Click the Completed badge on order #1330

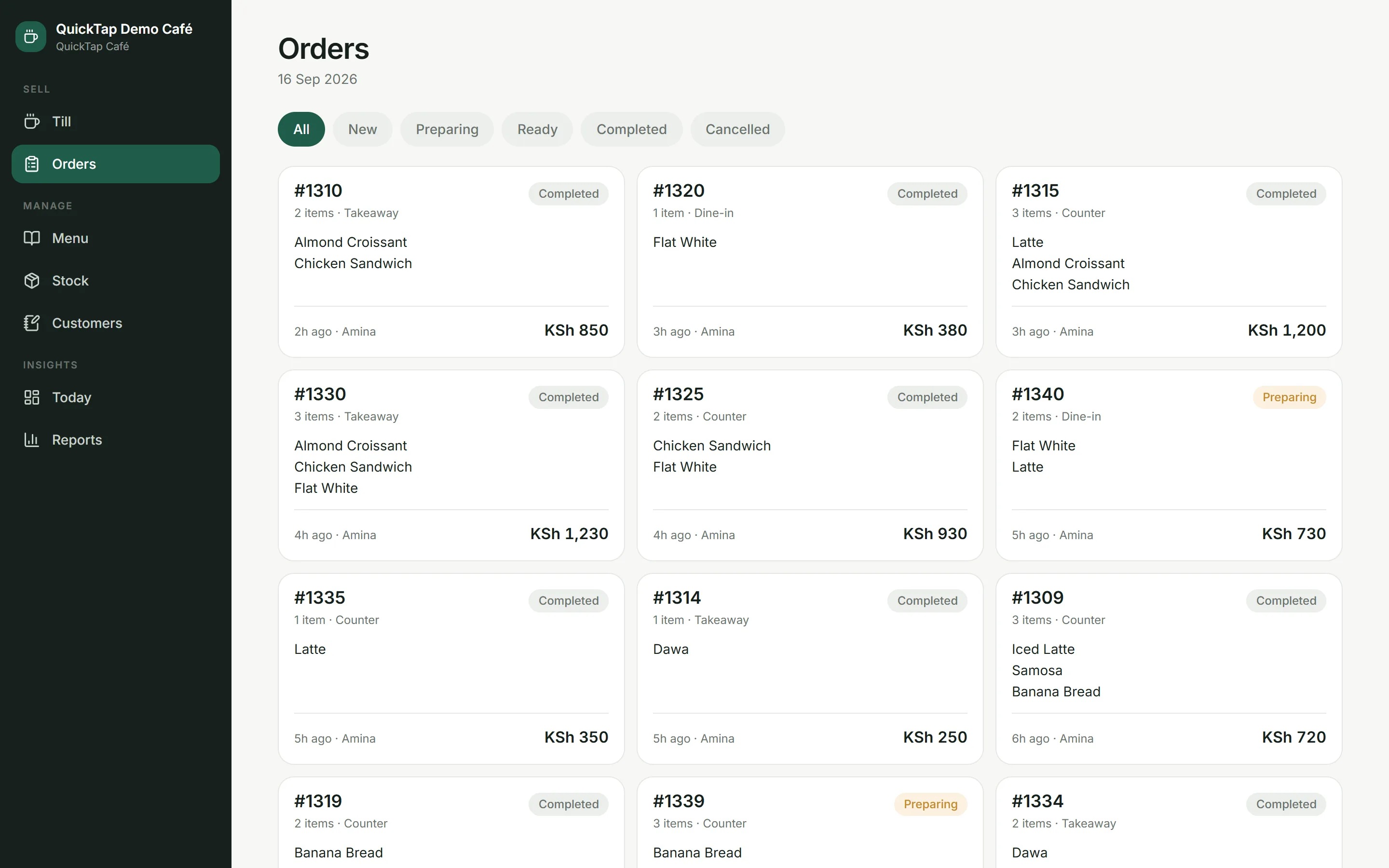point(568,397)
